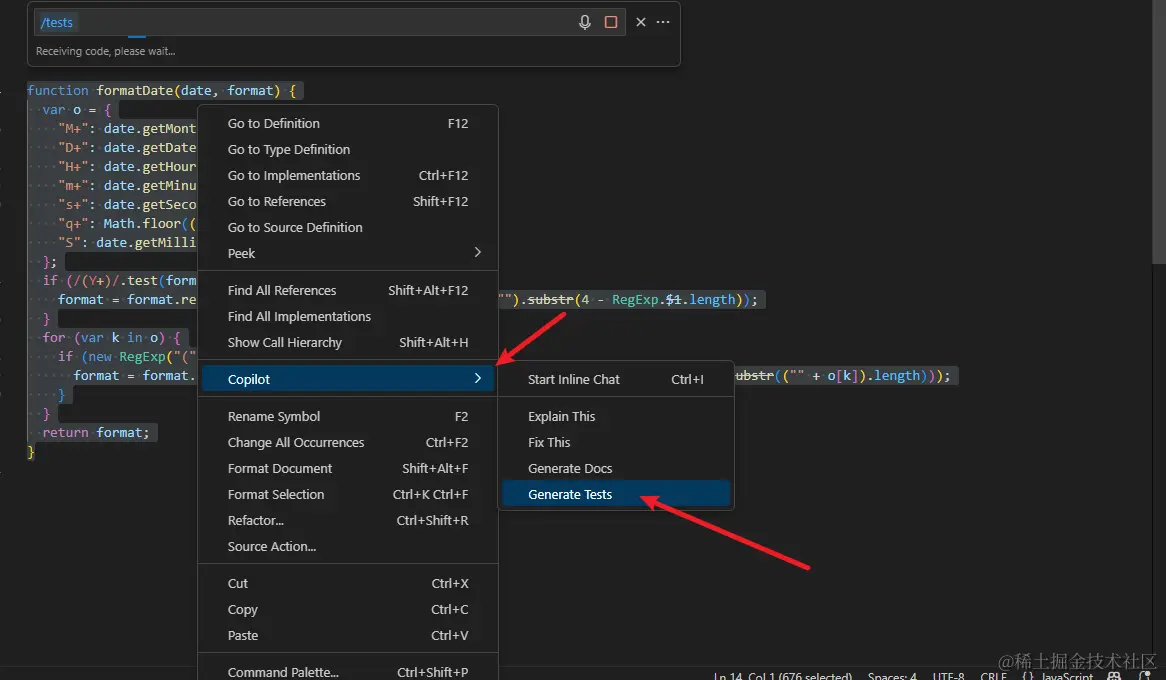Select Explain This in Copilot submenu
Image resolution: width=1166 pixels, height=680 pixels.
coord(616,417)
